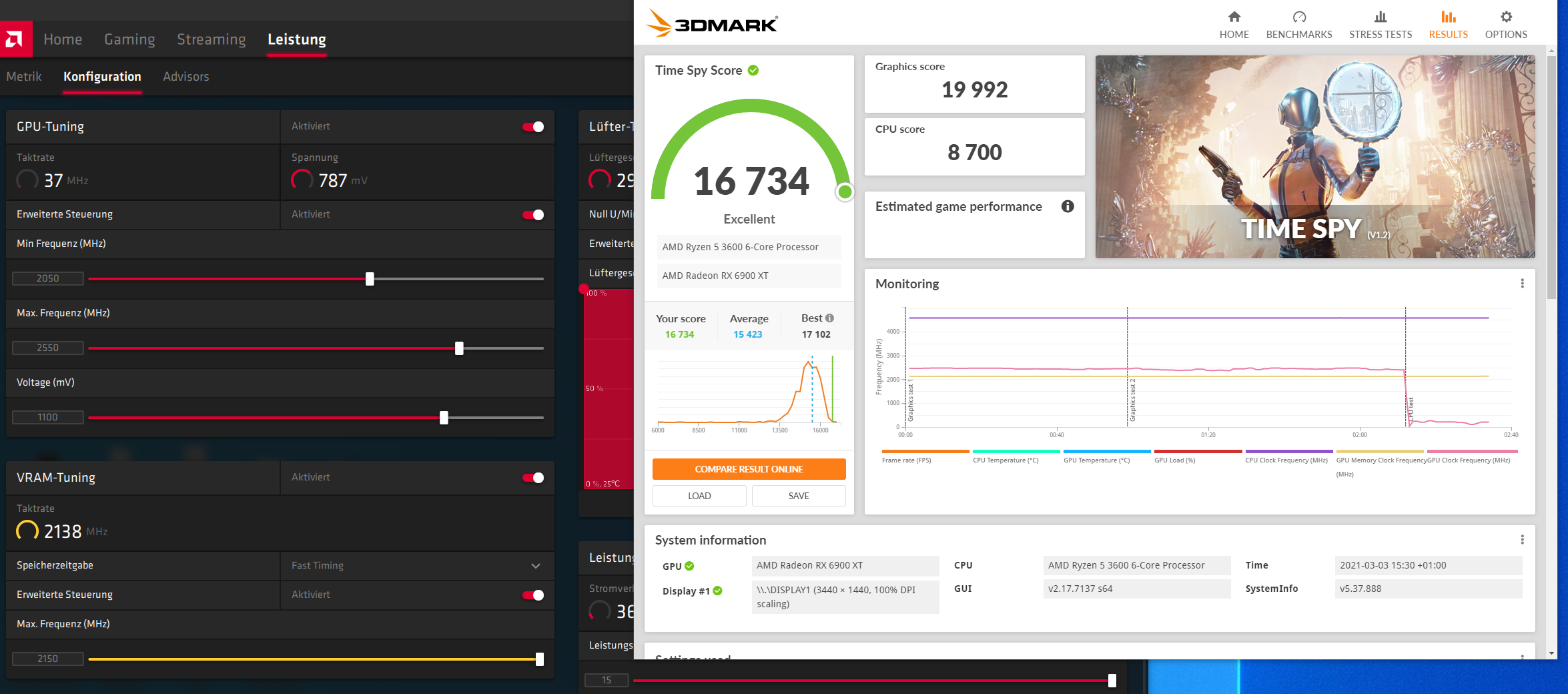
Task: Click Compare Result Online button
Action: tap(749, 469)
